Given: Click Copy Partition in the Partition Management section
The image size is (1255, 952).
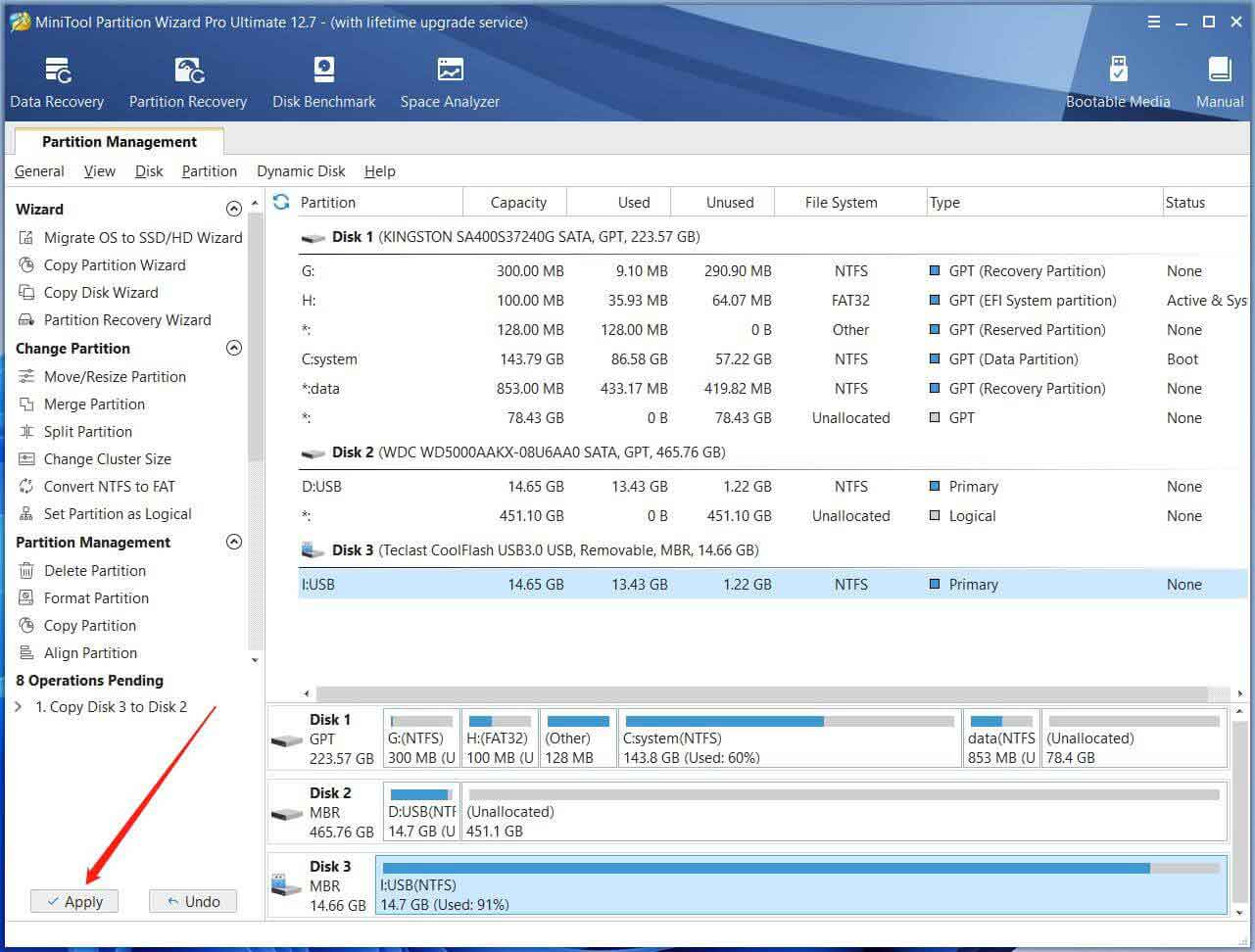Looking at the screenshot, I should click(77, 625).
